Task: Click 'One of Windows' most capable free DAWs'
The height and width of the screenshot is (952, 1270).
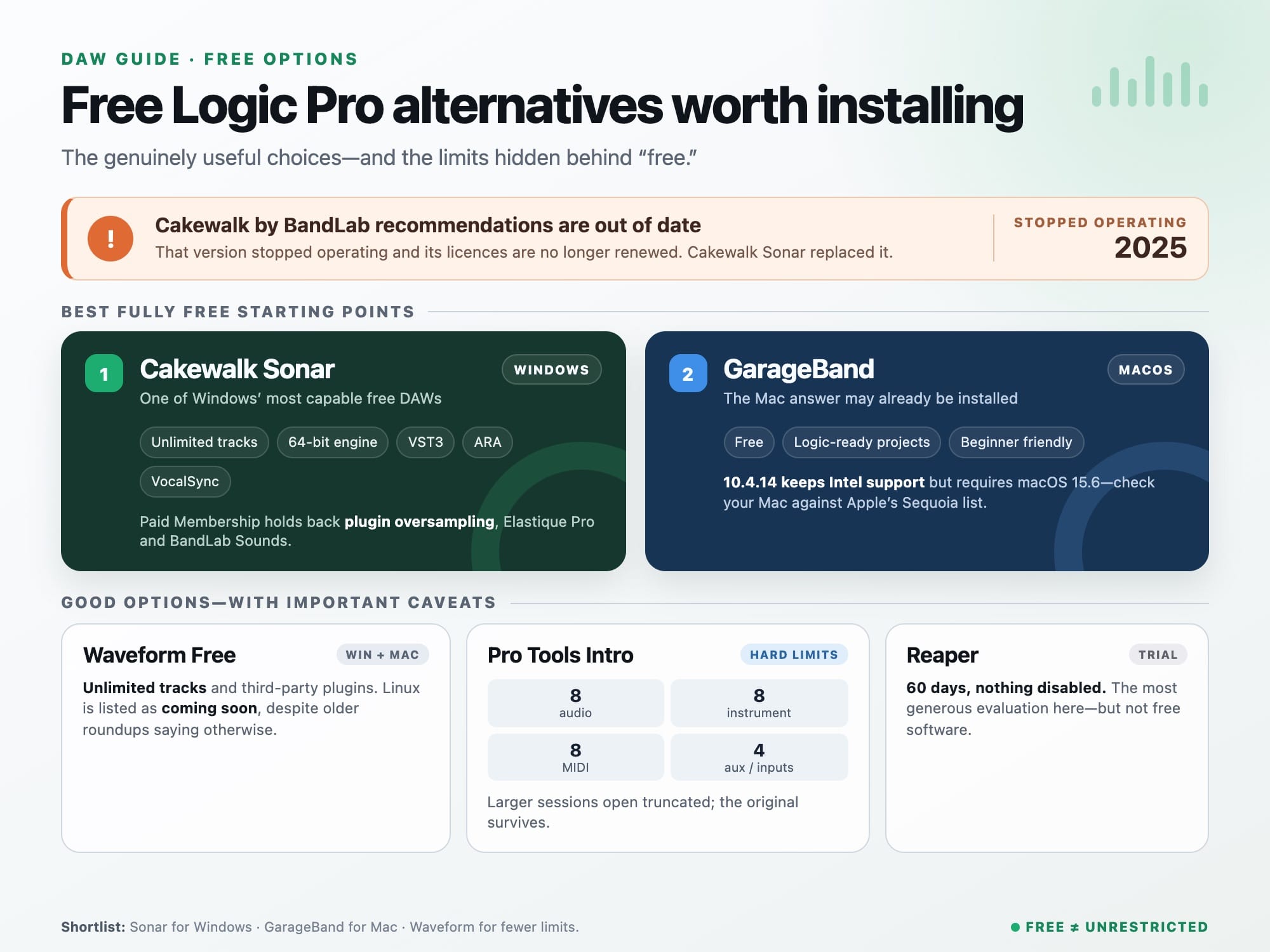Action: point(290,399)
